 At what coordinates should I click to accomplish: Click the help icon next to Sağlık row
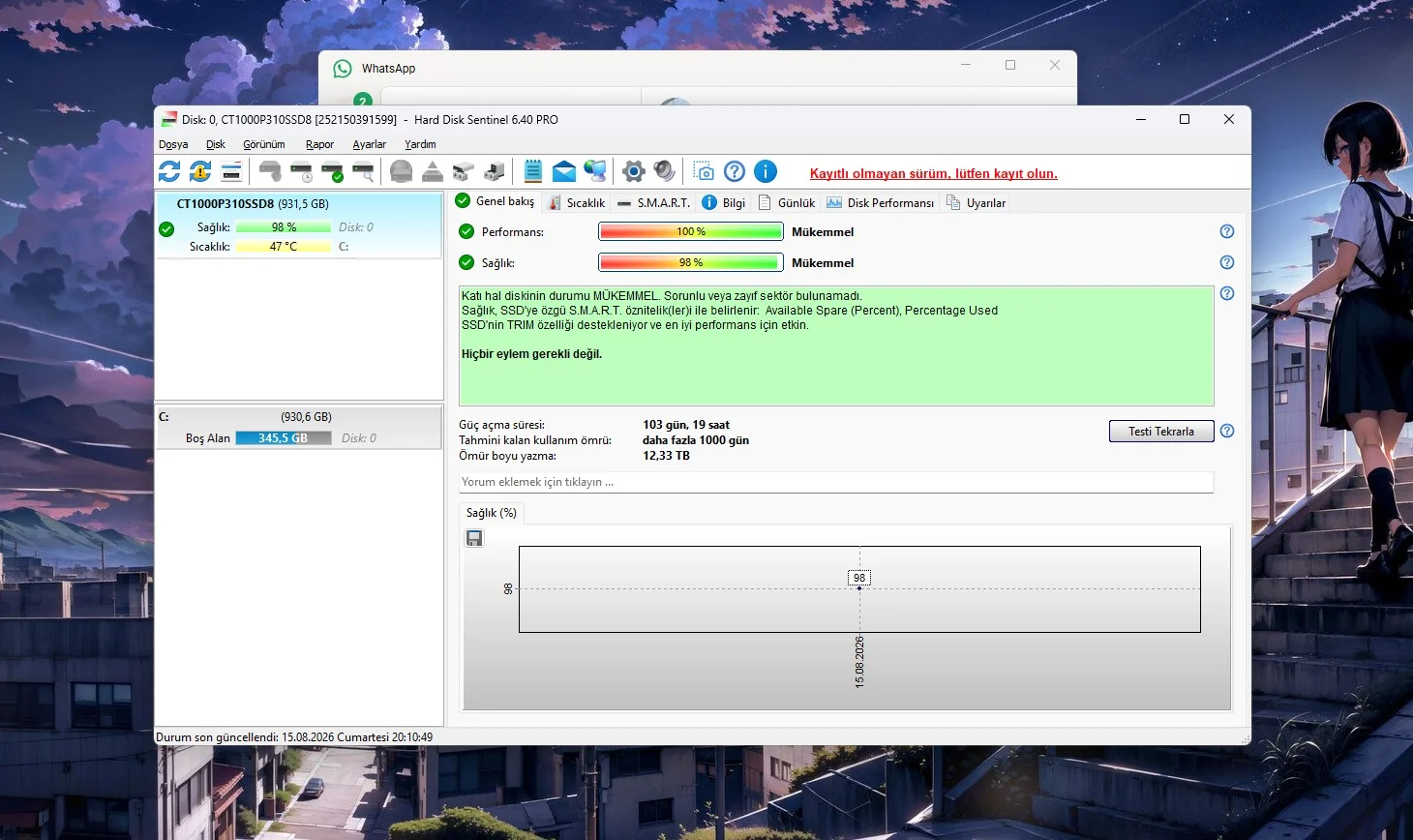(1227, 262)
